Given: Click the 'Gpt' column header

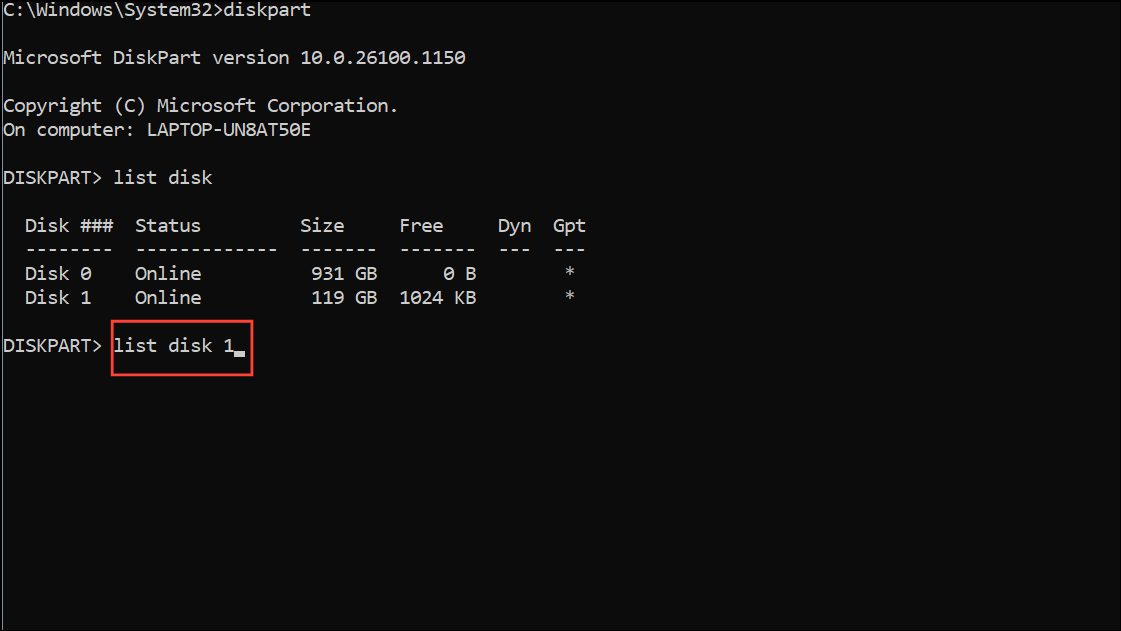Looking at the screenshot, I should (569, 227).
